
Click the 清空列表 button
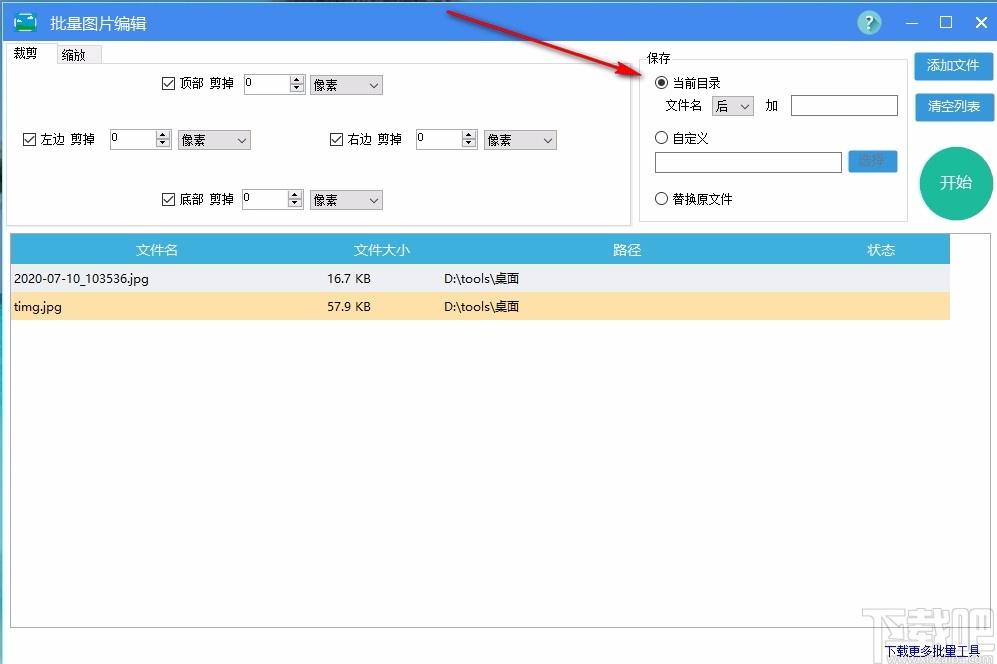click(954, 107)
